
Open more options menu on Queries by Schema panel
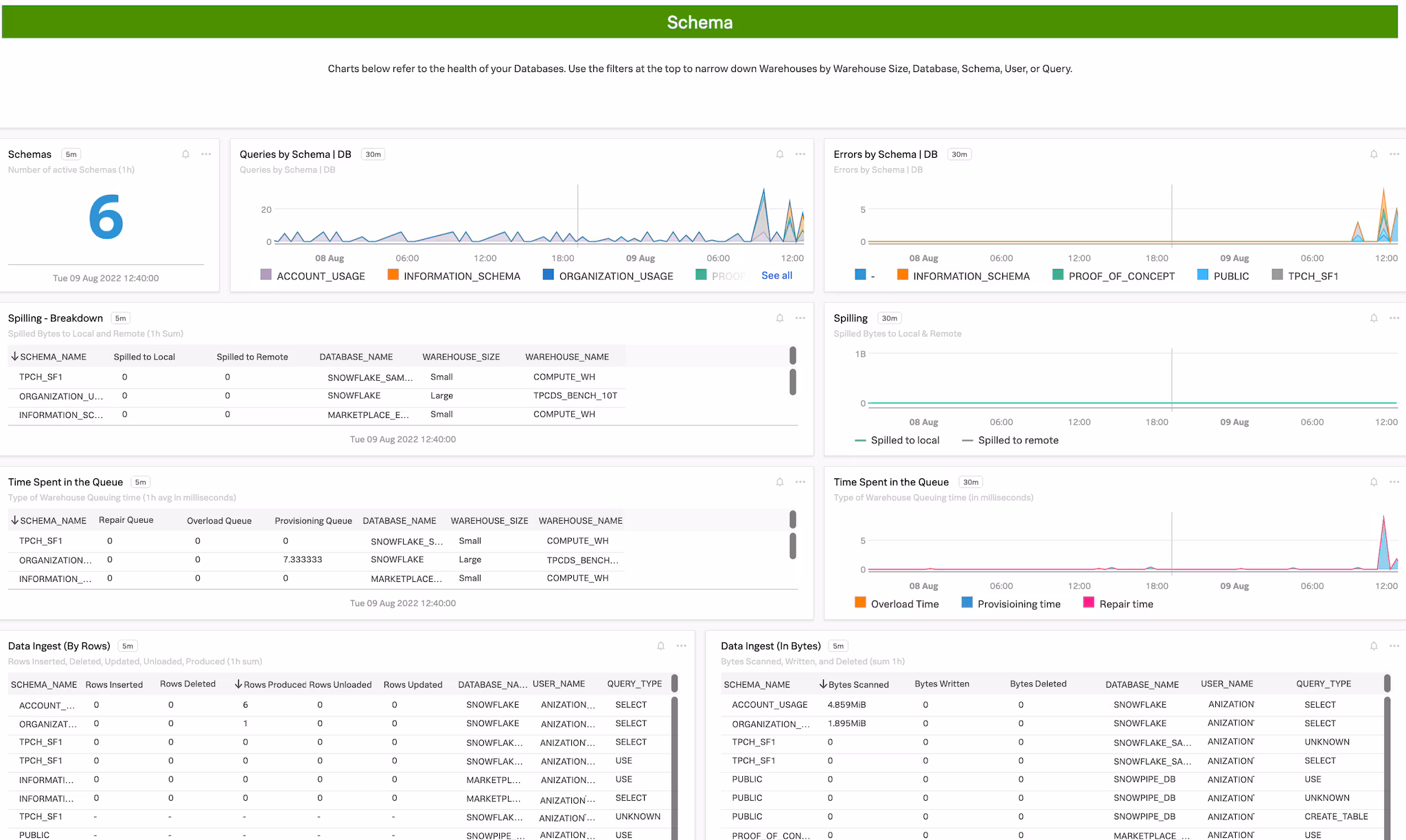point(800,154)
